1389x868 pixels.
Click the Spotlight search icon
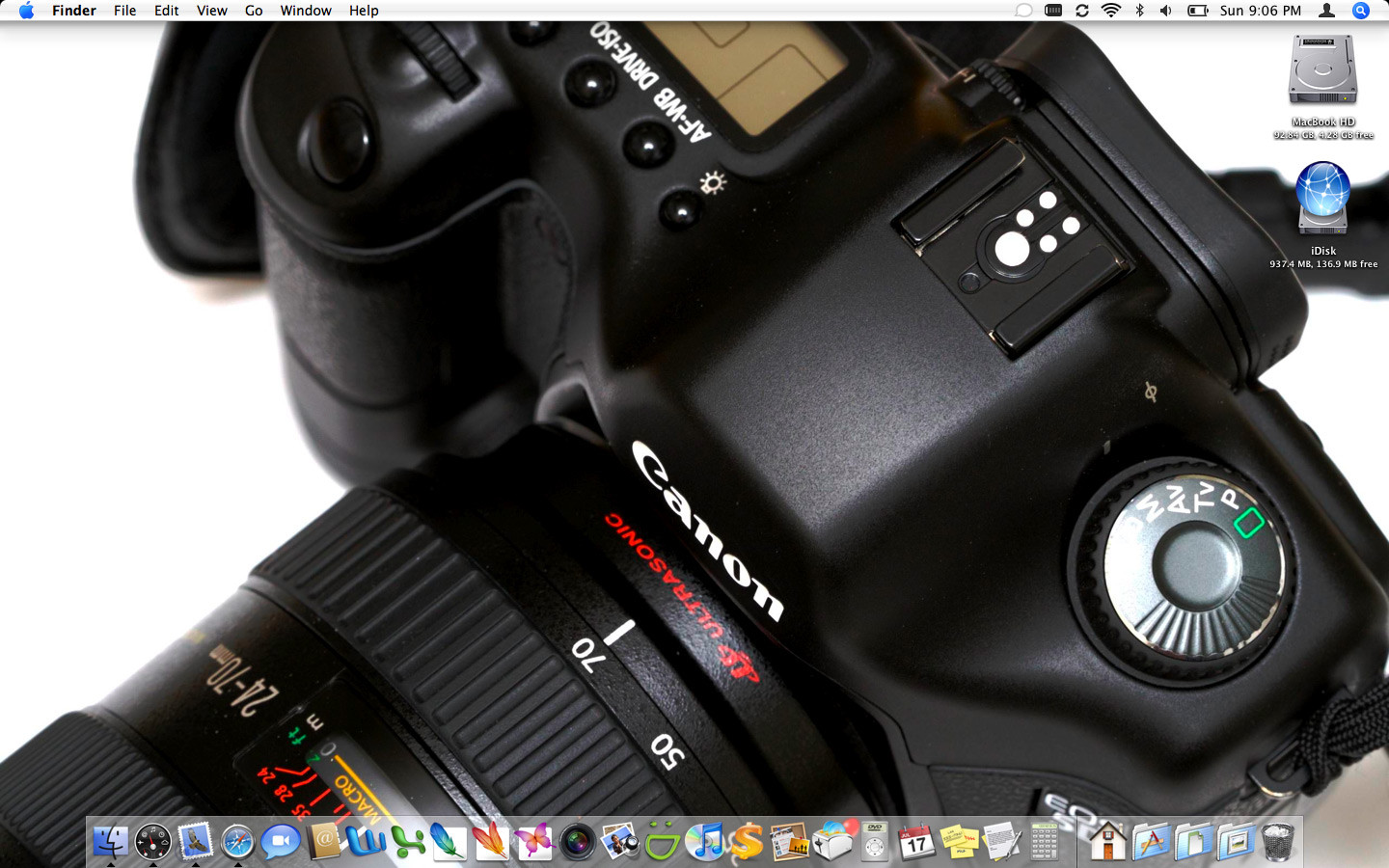(x=1361, y=11)
